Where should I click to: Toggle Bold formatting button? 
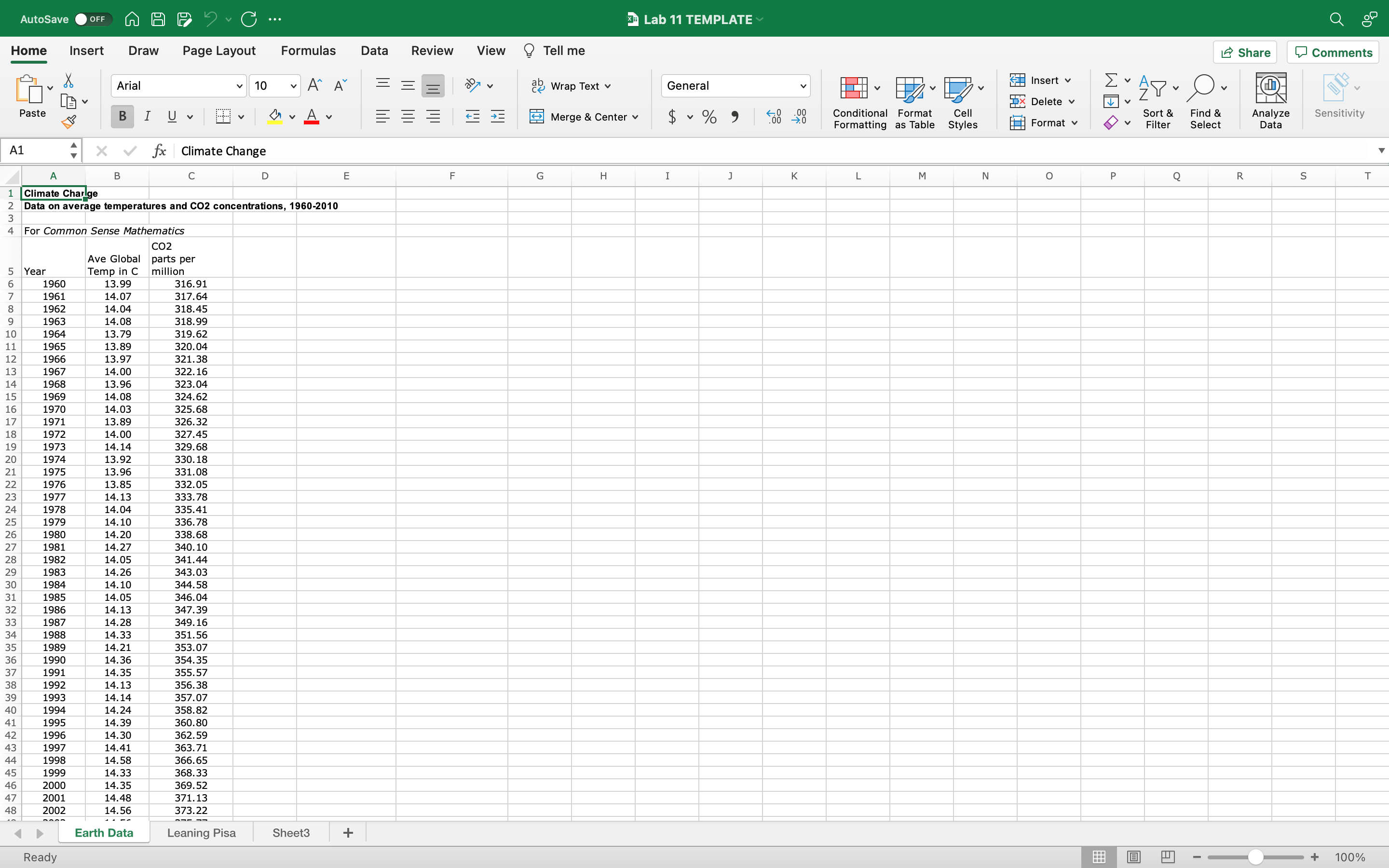122,117
